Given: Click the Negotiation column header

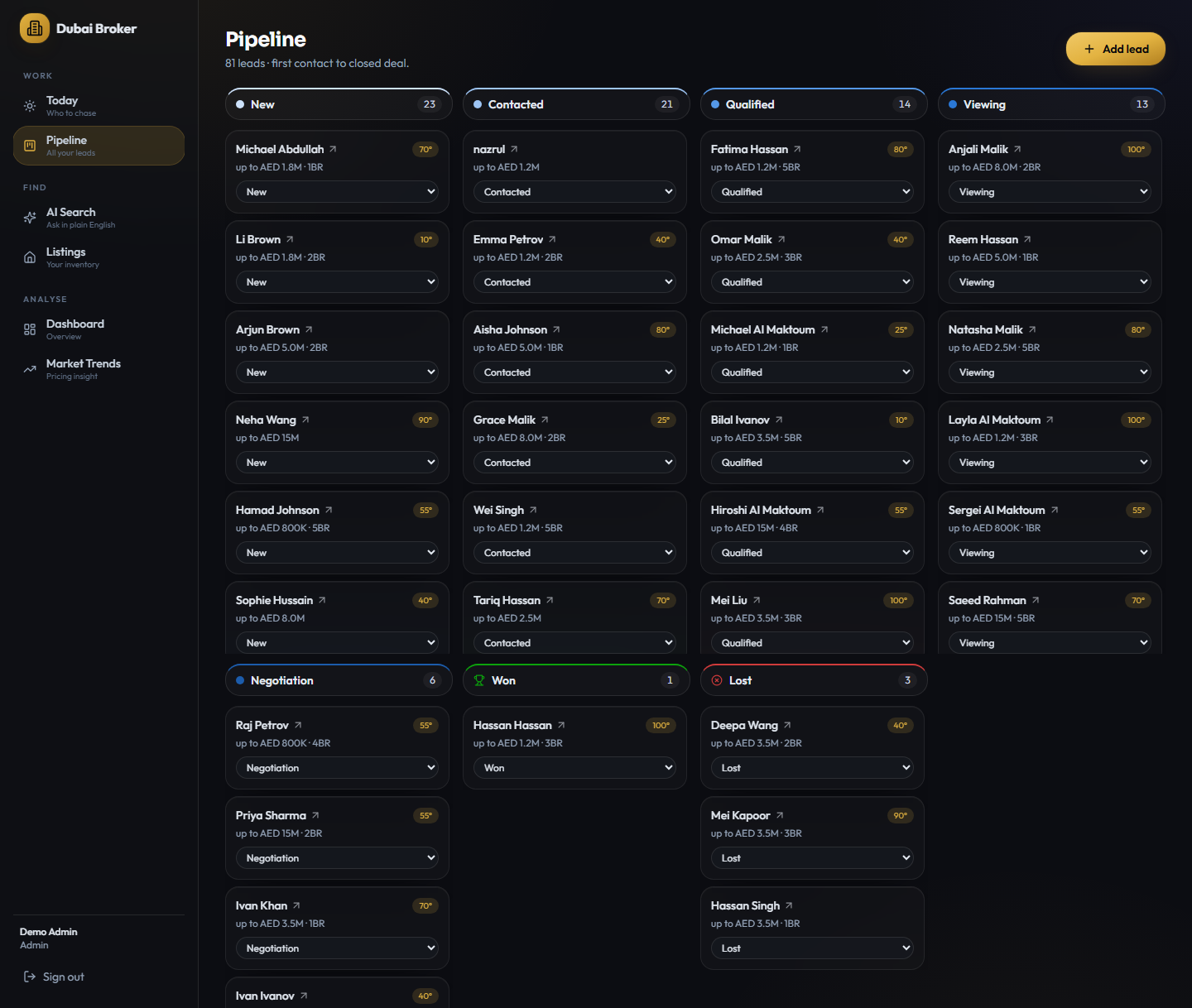Looking at the screenshot, I should tap(339, 680).
